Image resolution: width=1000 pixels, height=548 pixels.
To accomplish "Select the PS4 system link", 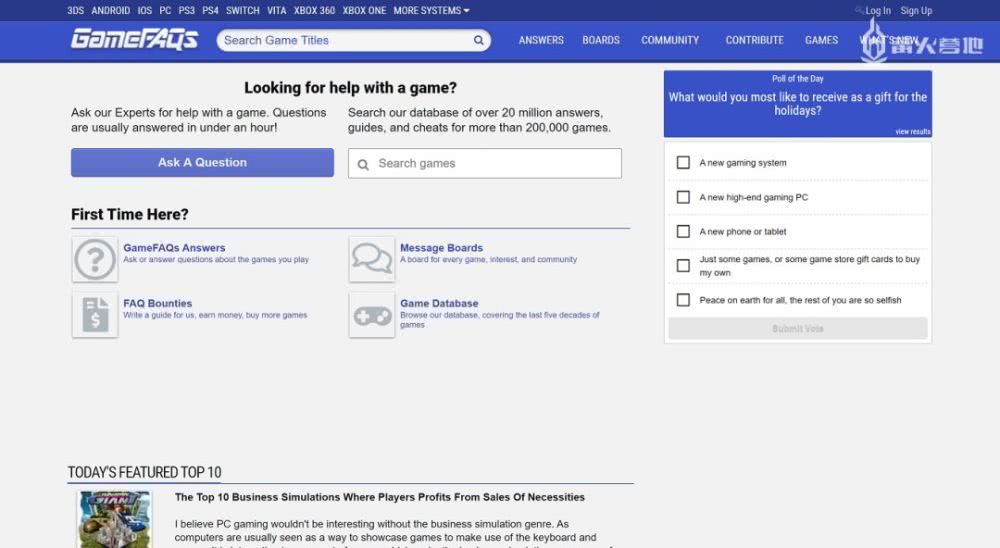I will coord(210,10).
